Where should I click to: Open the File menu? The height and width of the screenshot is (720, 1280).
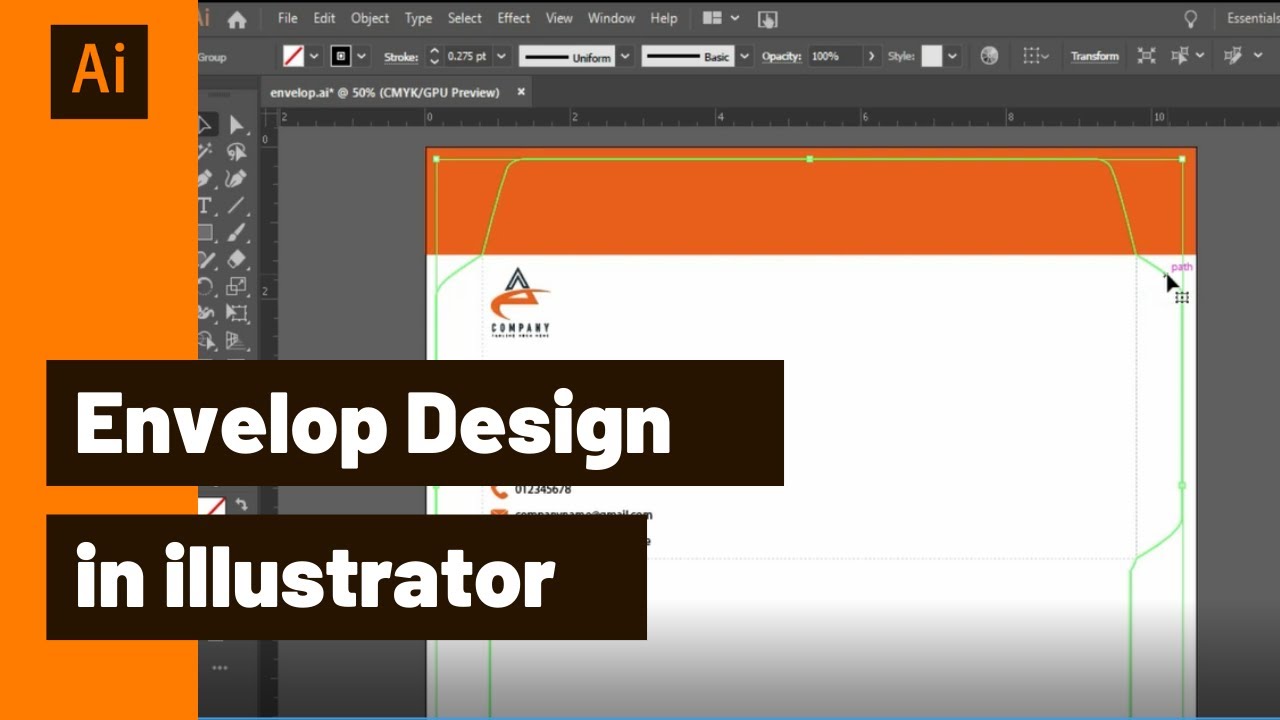click(x=288, y=18)
